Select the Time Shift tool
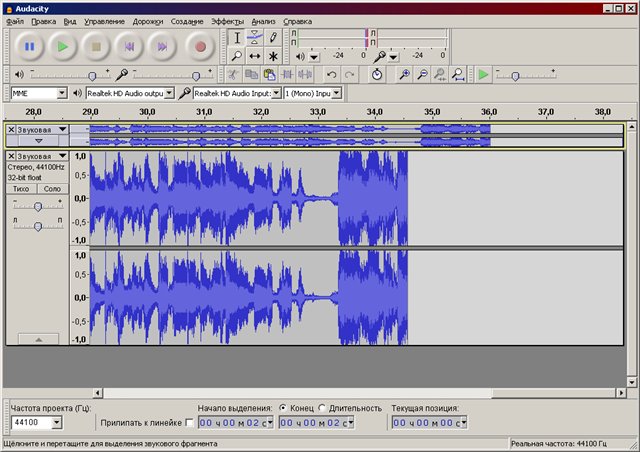The width and height of the screenshot is (640, 452). tap(254, 57)
